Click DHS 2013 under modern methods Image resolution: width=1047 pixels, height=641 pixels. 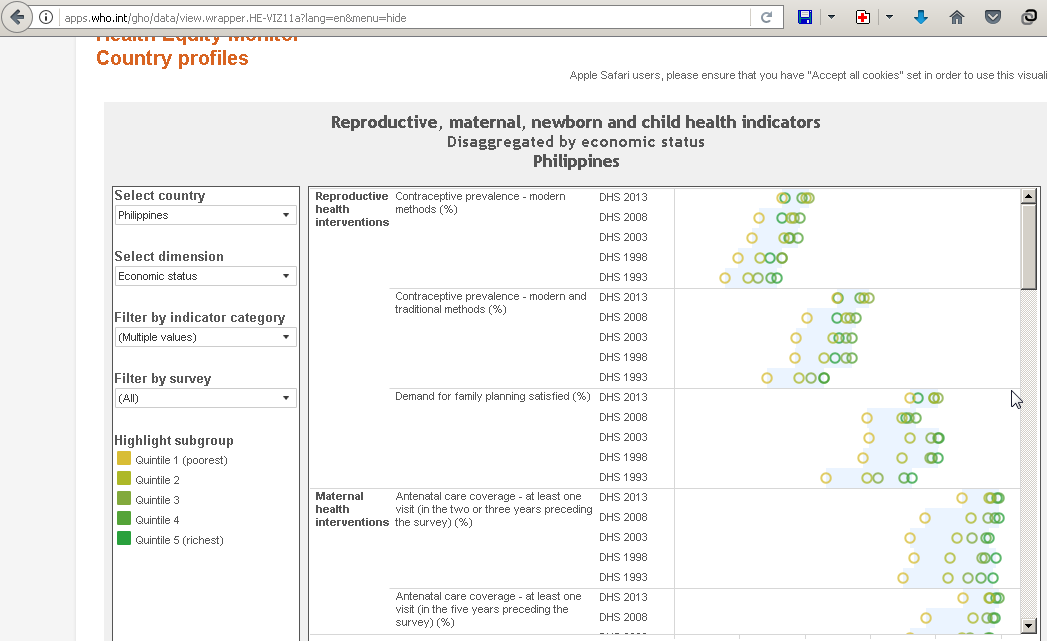[623, 197]
